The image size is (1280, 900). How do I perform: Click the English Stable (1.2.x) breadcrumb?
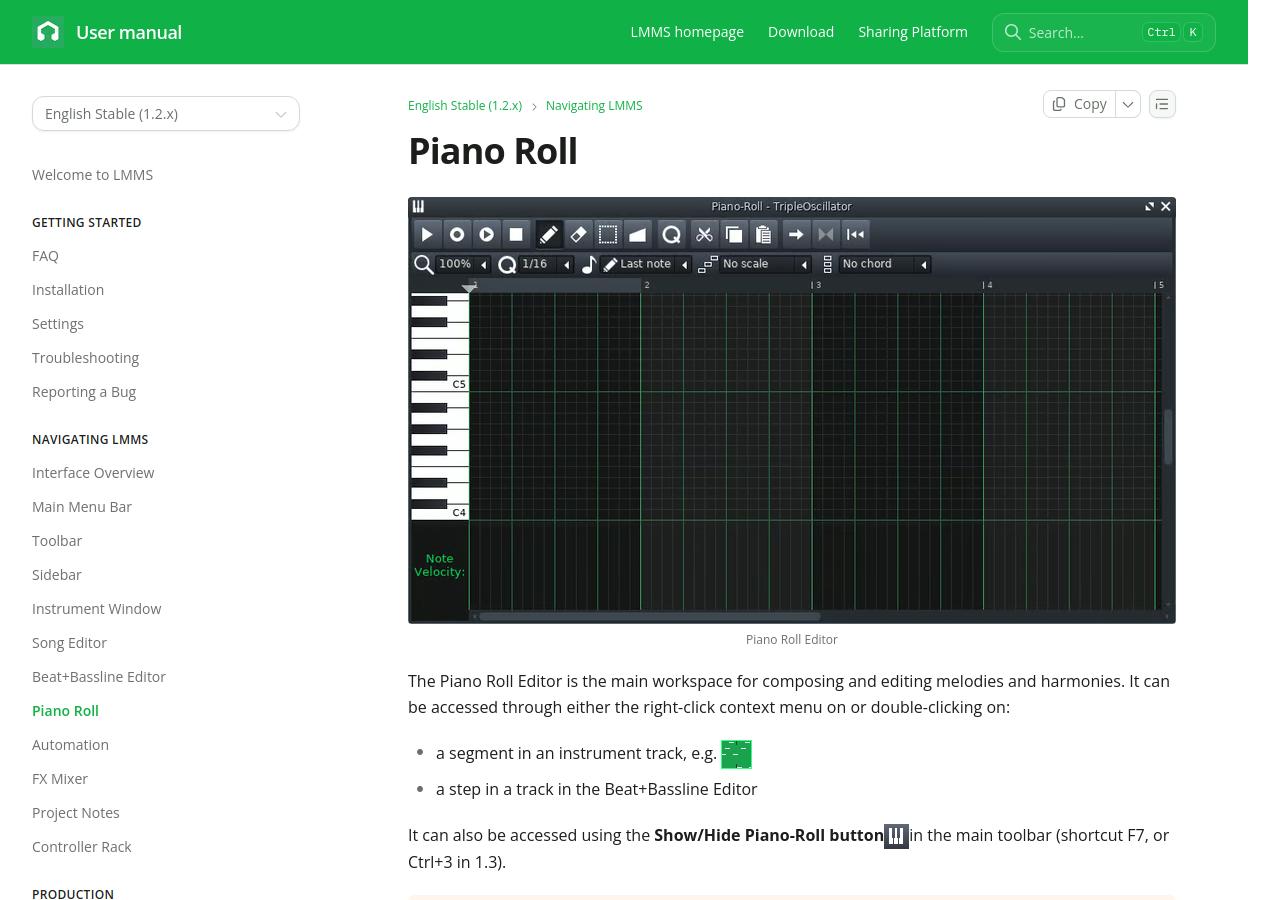465,105
